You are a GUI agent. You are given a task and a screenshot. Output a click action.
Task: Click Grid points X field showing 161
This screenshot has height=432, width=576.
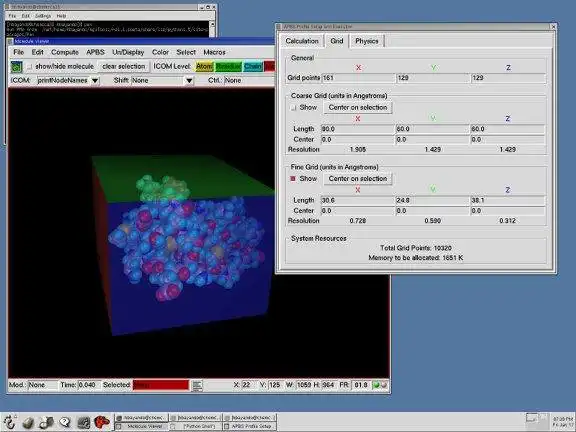[x=358, y=78]
